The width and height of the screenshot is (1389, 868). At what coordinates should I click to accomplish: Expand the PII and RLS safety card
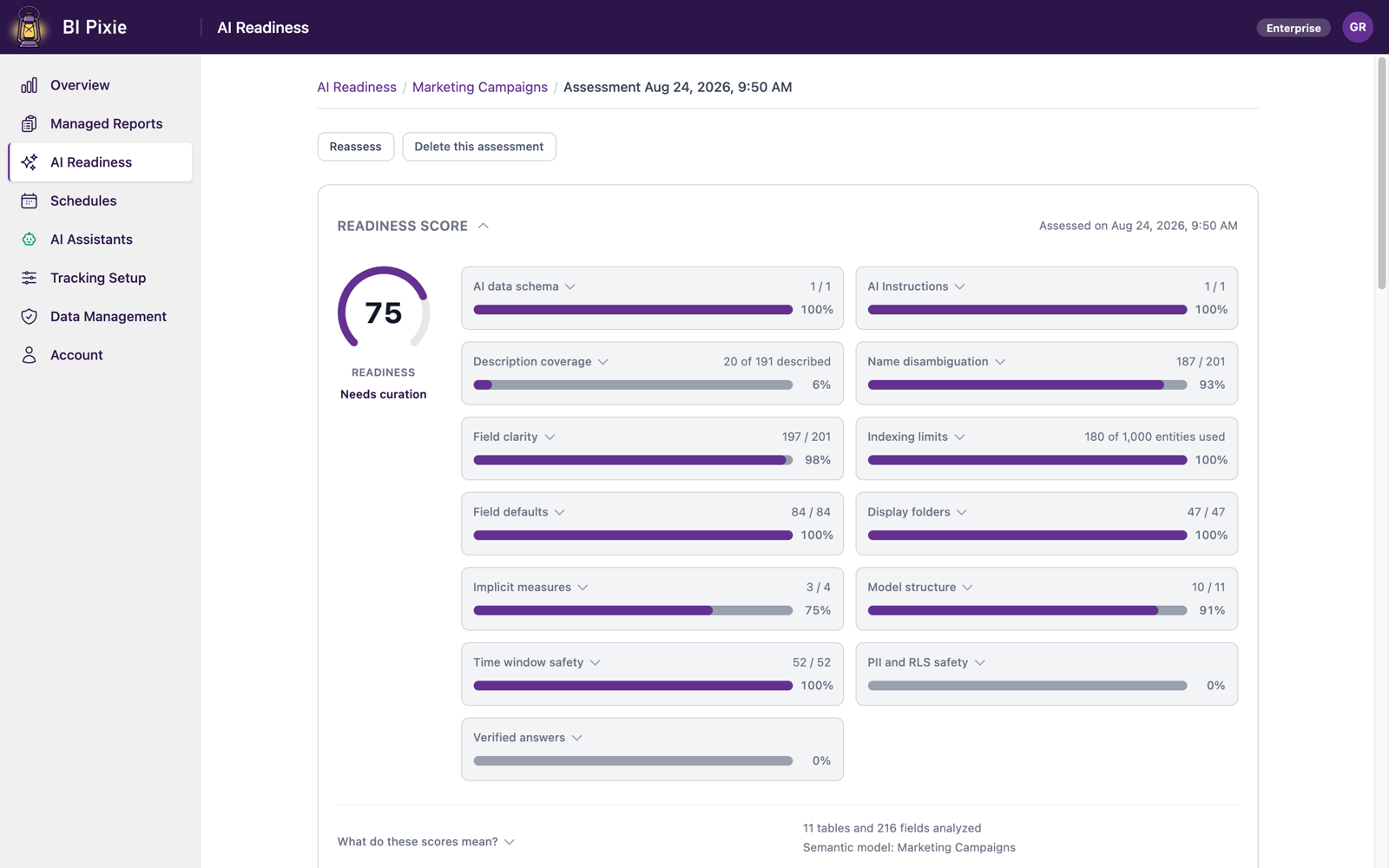[980, 662]
